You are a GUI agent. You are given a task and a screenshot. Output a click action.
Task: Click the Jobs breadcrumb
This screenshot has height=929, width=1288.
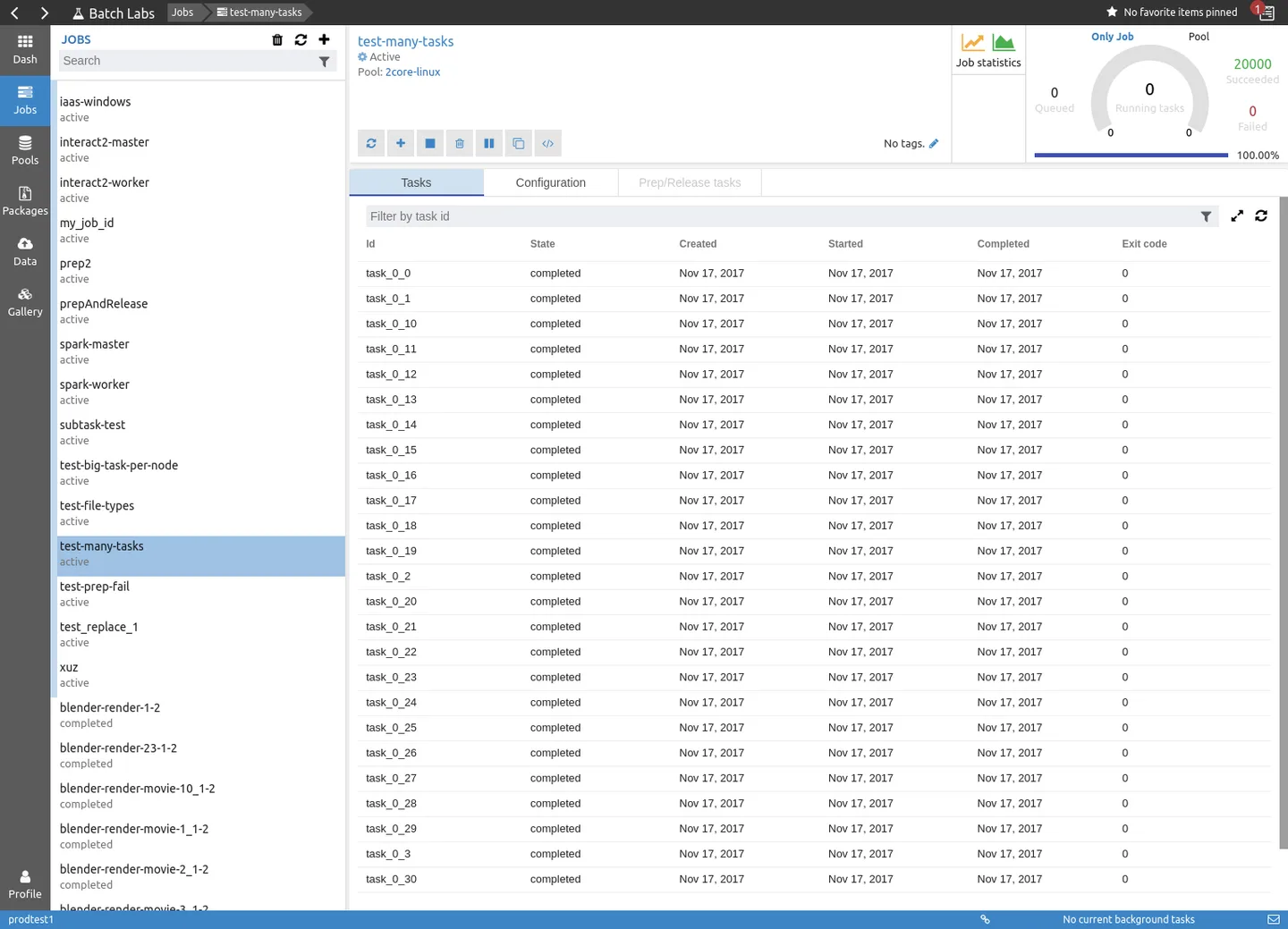(x=182, y=13)
